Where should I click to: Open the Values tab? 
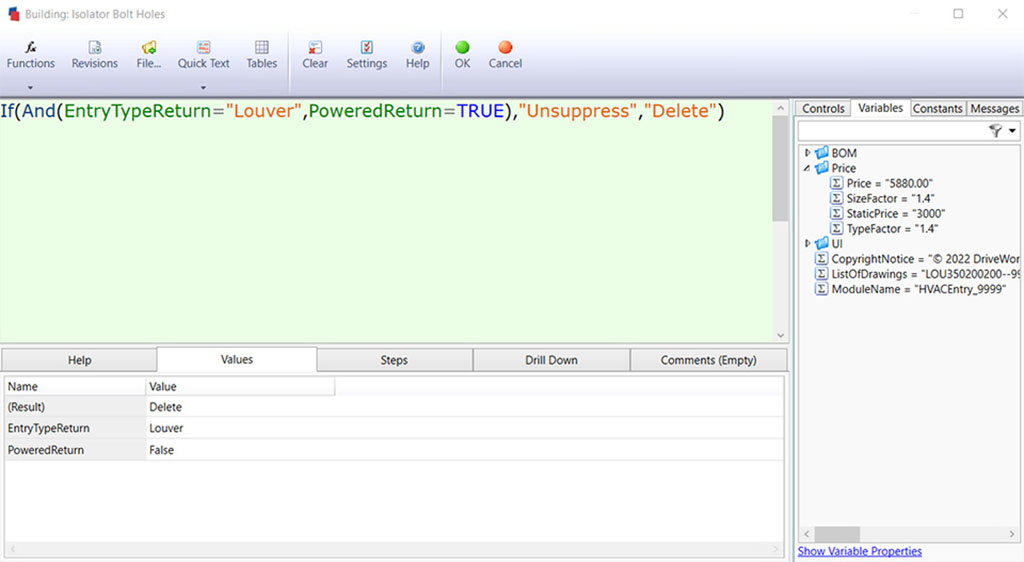click(236, 359)
